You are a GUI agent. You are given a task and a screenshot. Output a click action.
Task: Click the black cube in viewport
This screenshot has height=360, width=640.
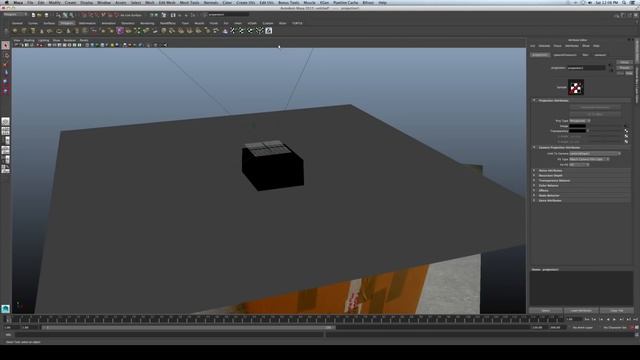(273, 165)
